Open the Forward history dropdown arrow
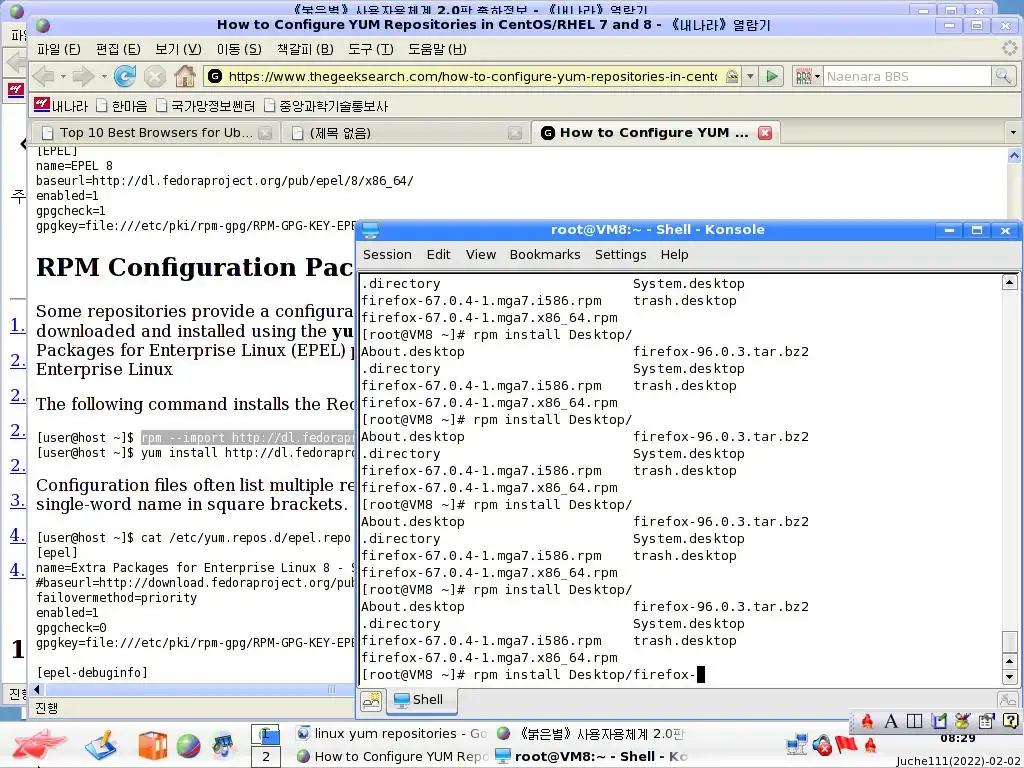The image size is (1024, 768). pos(103,76)
